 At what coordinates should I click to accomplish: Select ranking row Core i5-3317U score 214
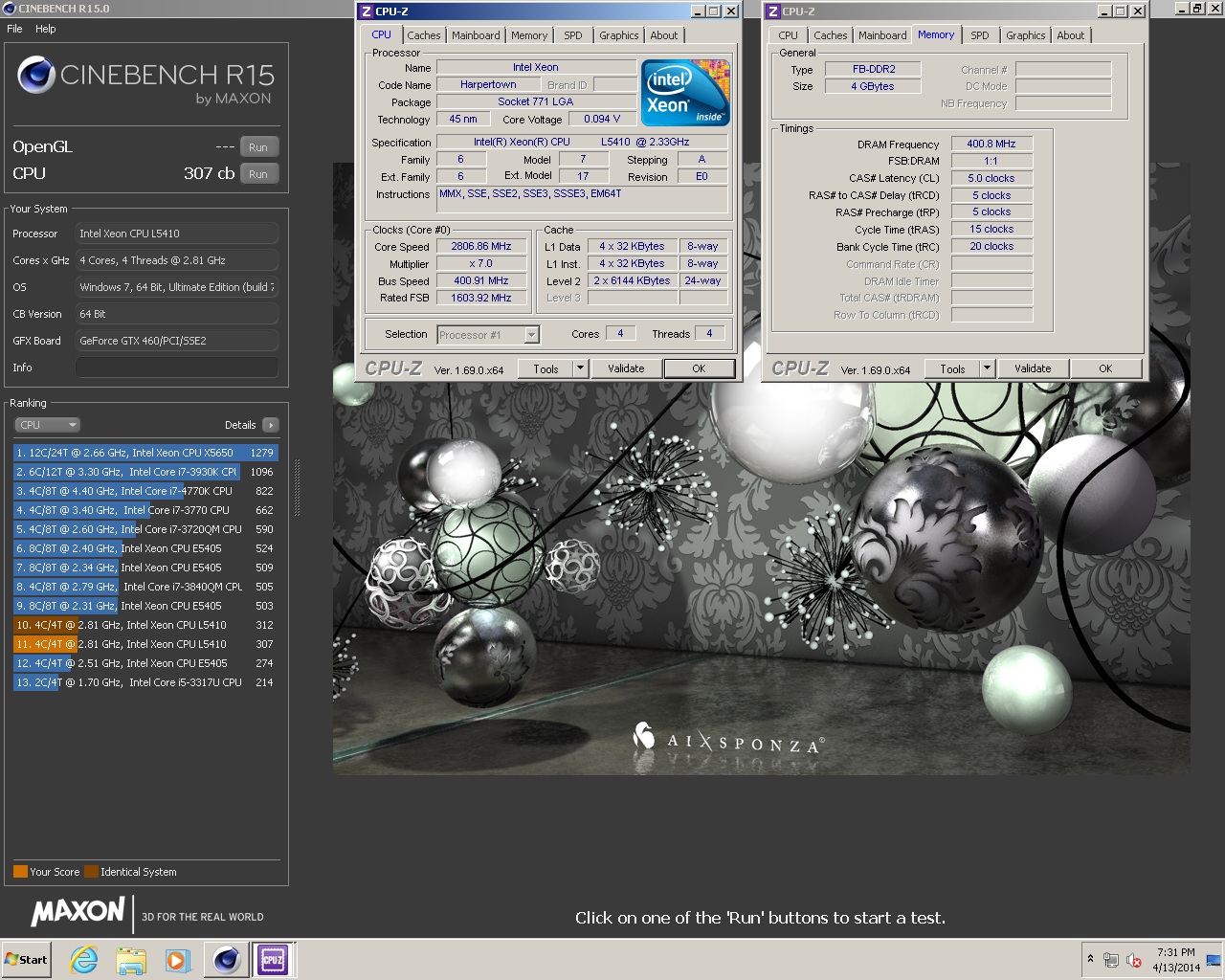click(x=145, y=682)
